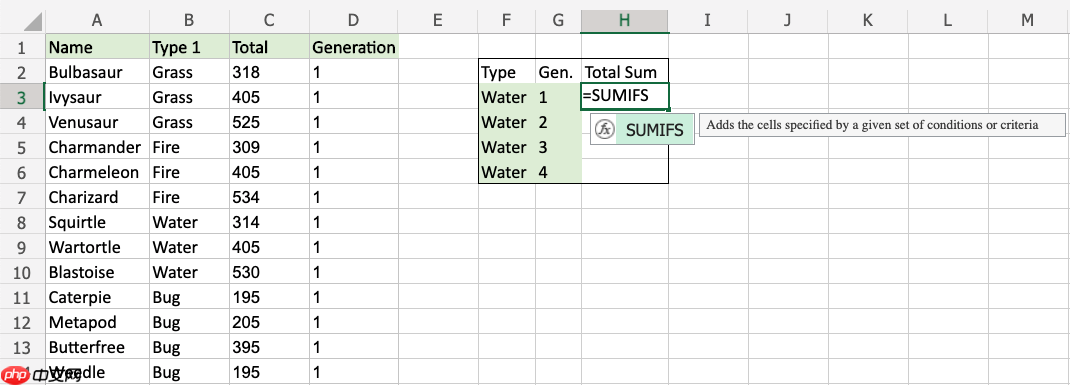The image size is (1070, 385).
Task: Select column E header
Action: pyautogui.click(x=438, y=20)
